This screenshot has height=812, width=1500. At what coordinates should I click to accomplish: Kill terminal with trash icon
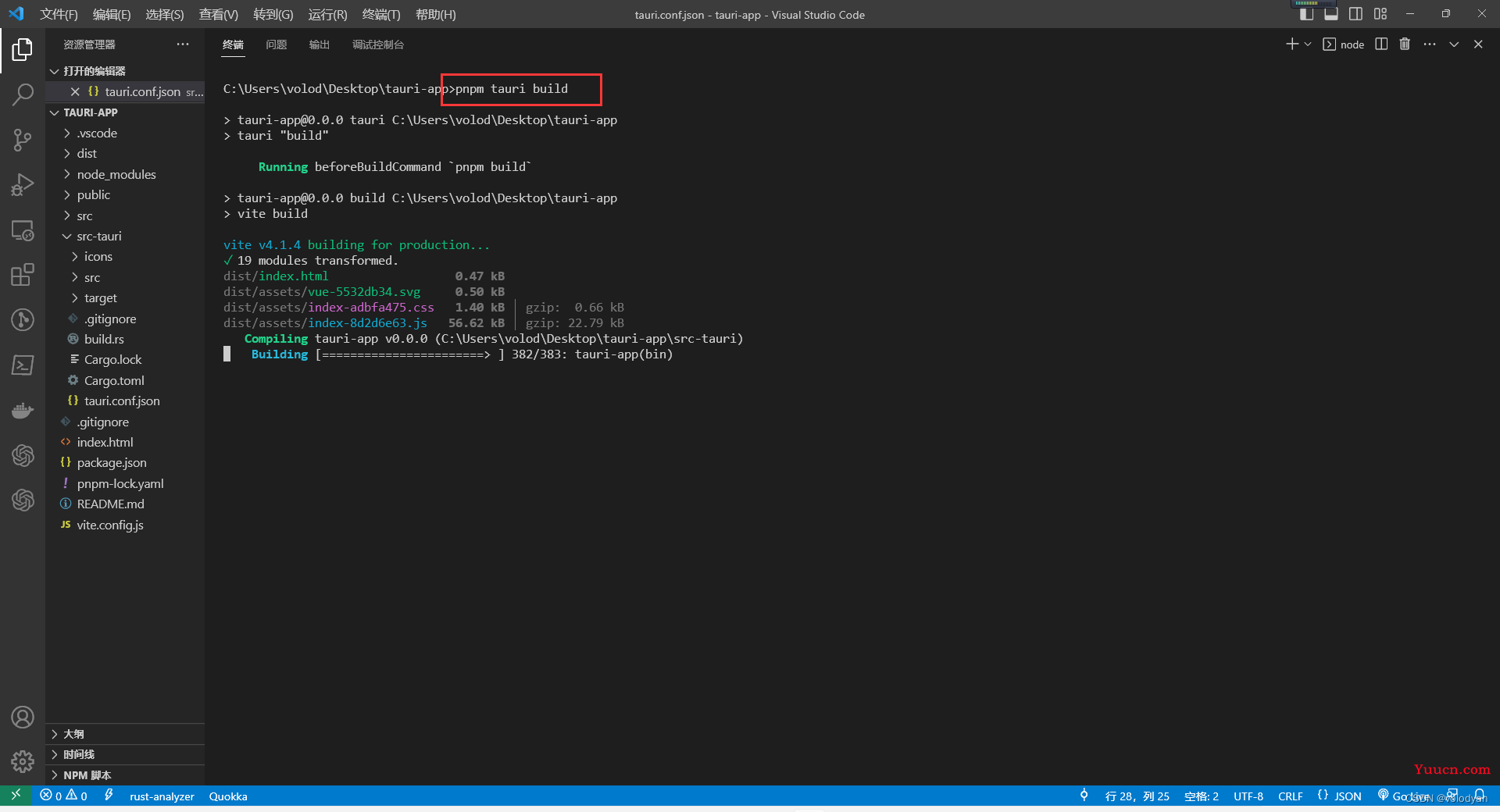pyautogui.click(x=1405, y=45)
